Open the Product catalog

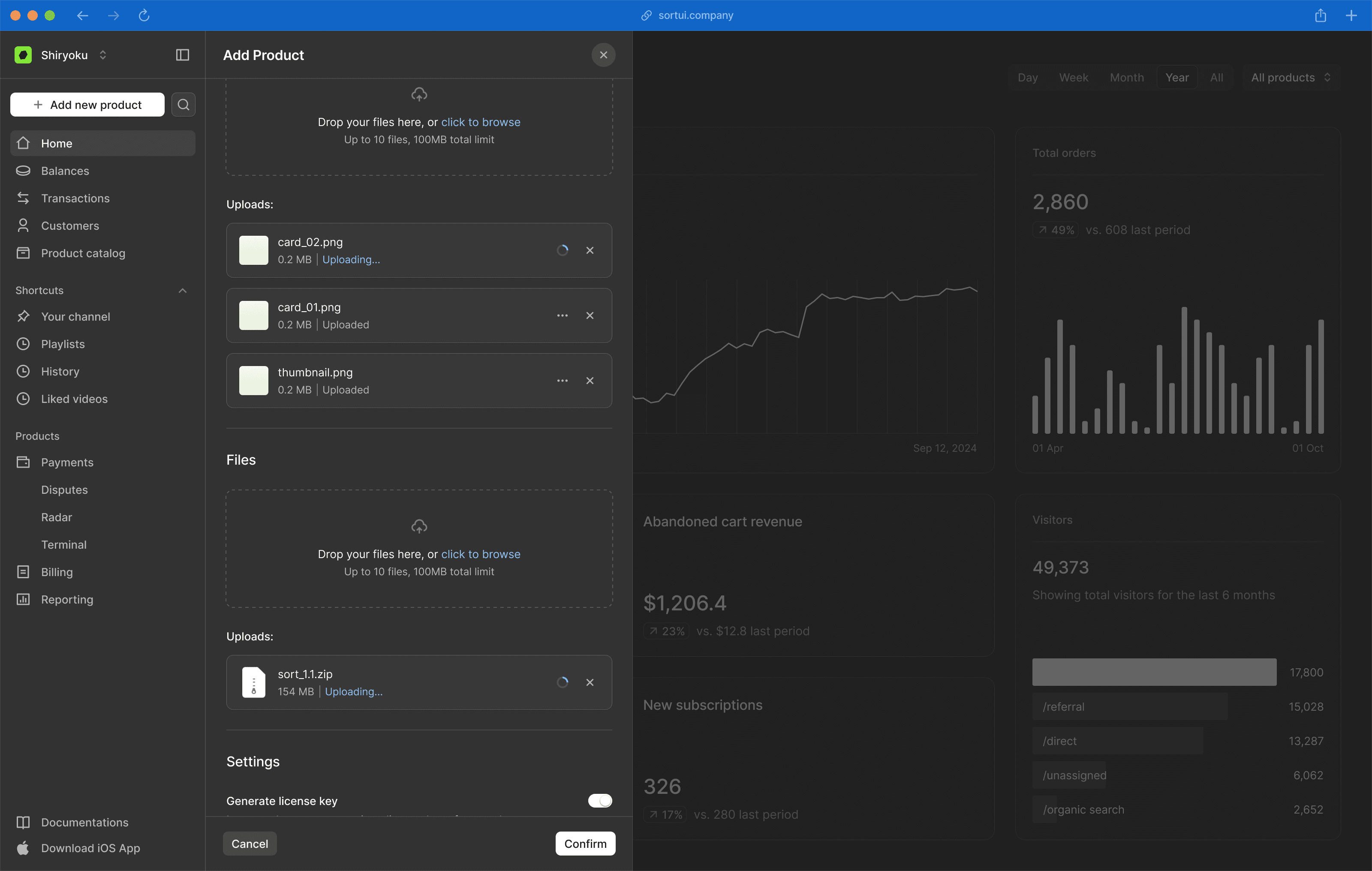[x=83, y=253]
